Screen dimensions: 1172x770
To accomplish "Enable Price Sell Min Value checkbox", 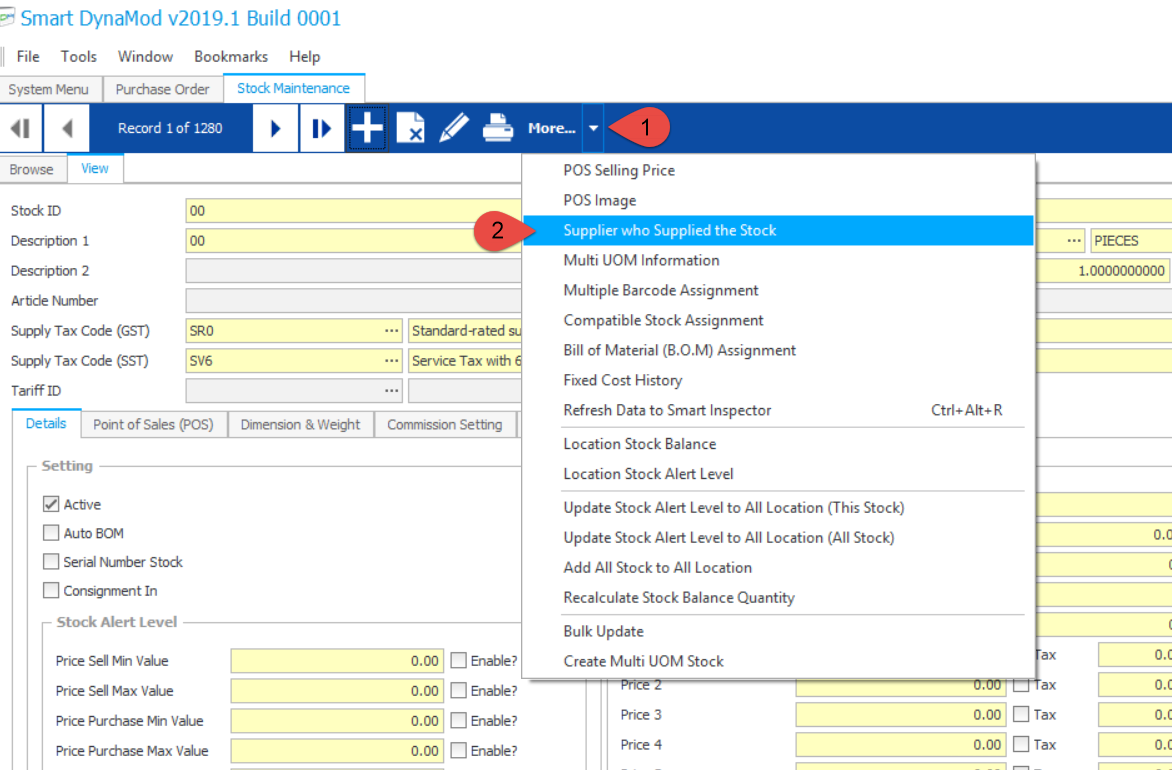I will click(459, 661).
